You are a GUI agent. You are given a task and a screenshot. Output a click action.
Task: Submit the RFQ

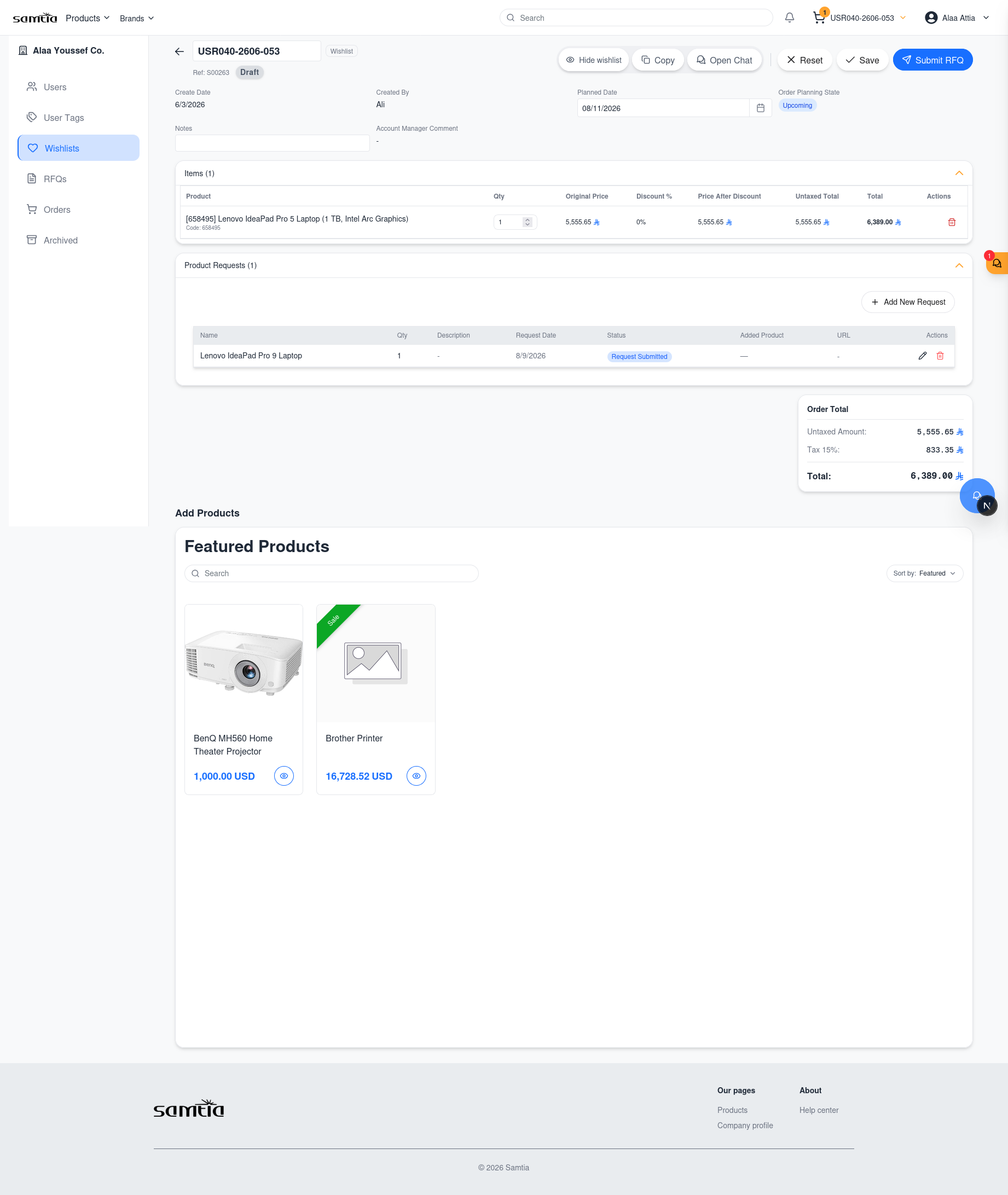[x=932, y=60]
